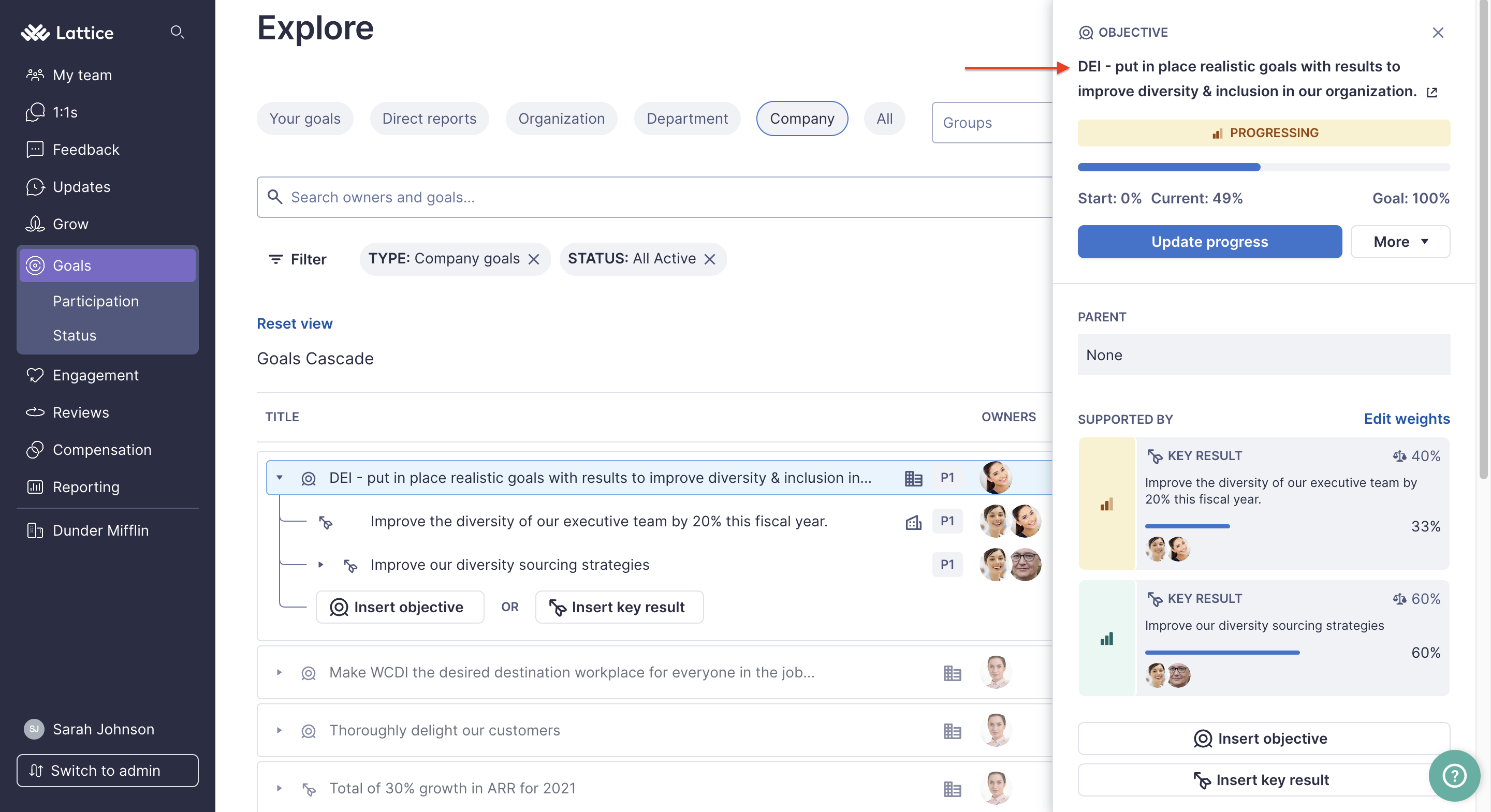Viewport: 1491px width, 812px height.
Task: Select the Goals target icon in sidebar
Action: (35, 265)
